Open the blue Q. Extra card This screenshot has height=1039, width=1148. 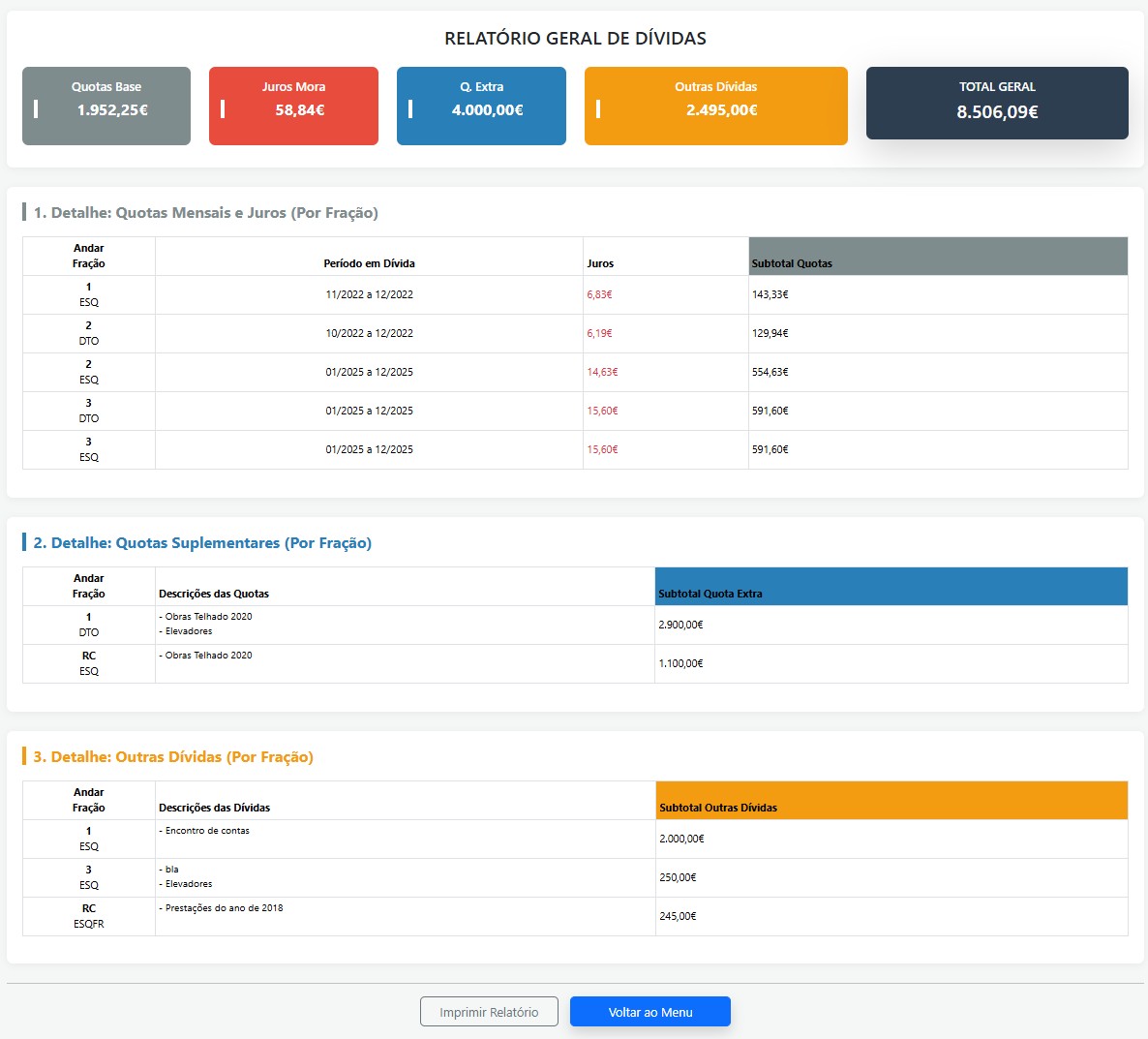tap(481, 107)
